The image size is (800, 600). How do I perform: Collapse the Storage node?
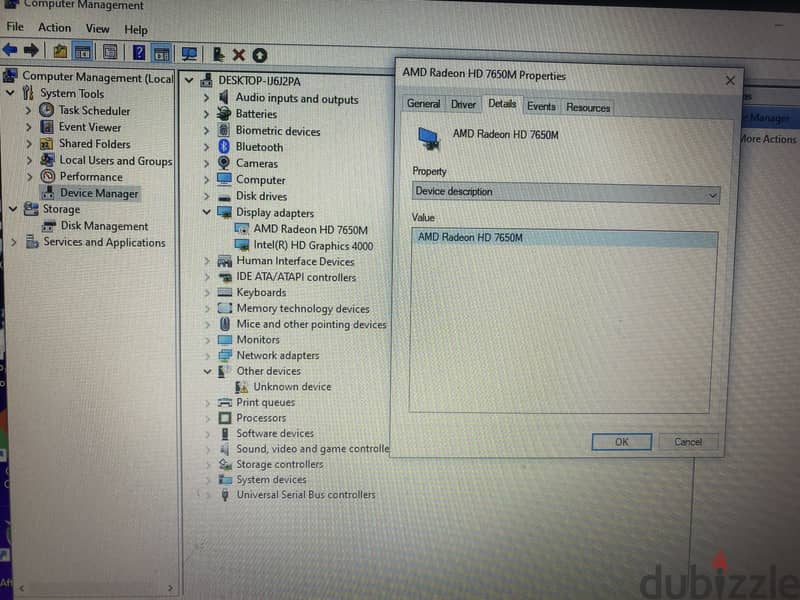(x=13, y=209)
